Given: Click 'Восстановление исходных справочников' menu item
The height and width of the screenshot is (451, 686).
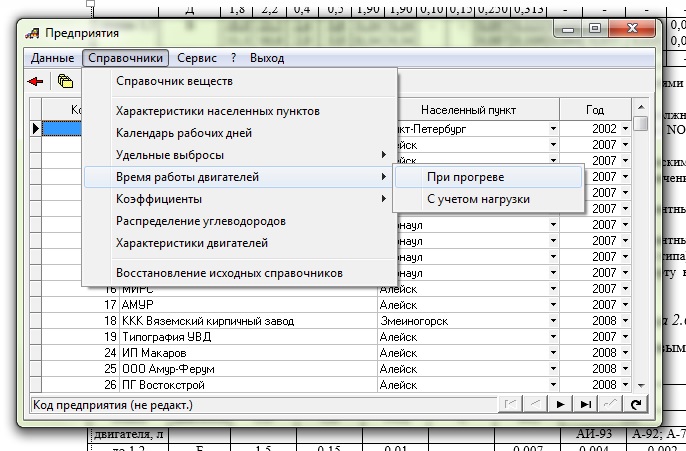Looking at the screenshot, I should pyautogui.click(x=229, y=272).
